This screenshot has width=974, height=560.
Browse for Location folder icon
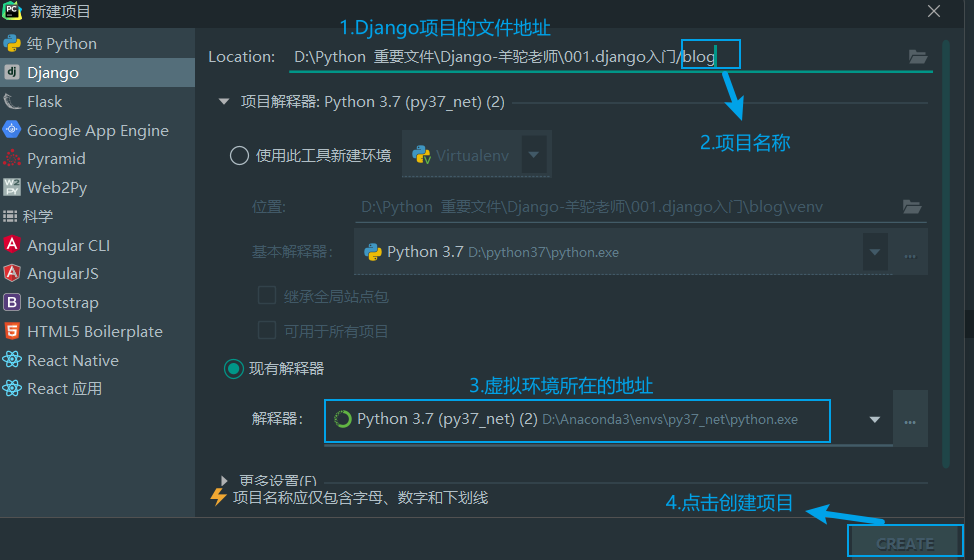coord(917,57)
